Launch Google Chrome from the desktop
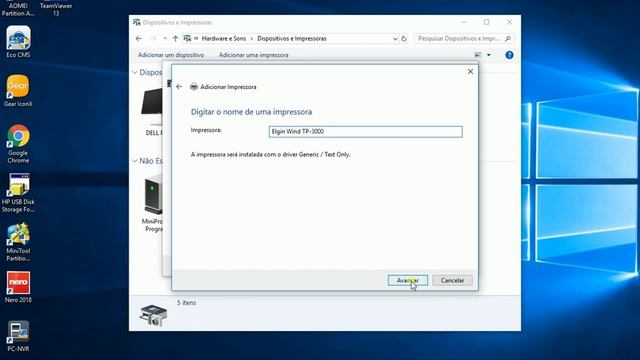This screenshot has height=360, width=640. click(18, 144)
